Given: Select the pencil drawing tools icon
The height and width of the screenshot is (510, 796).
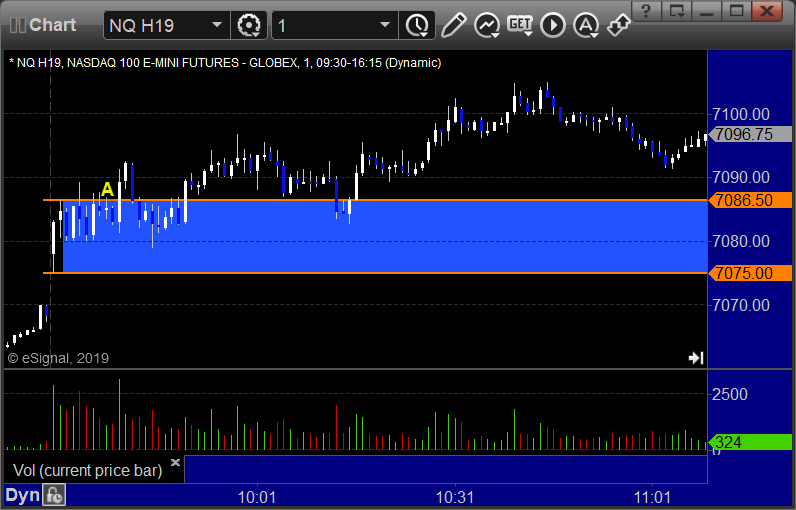Looking at the screenshot, I should (x=453, y=25).
